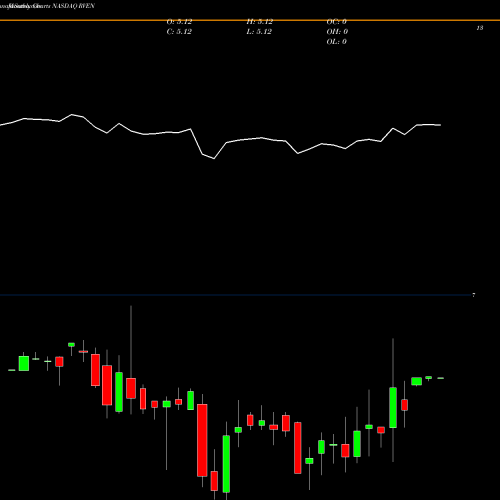500x500 pixels.
Task: Click the "O: 5.12" open value
Action: 179,22
